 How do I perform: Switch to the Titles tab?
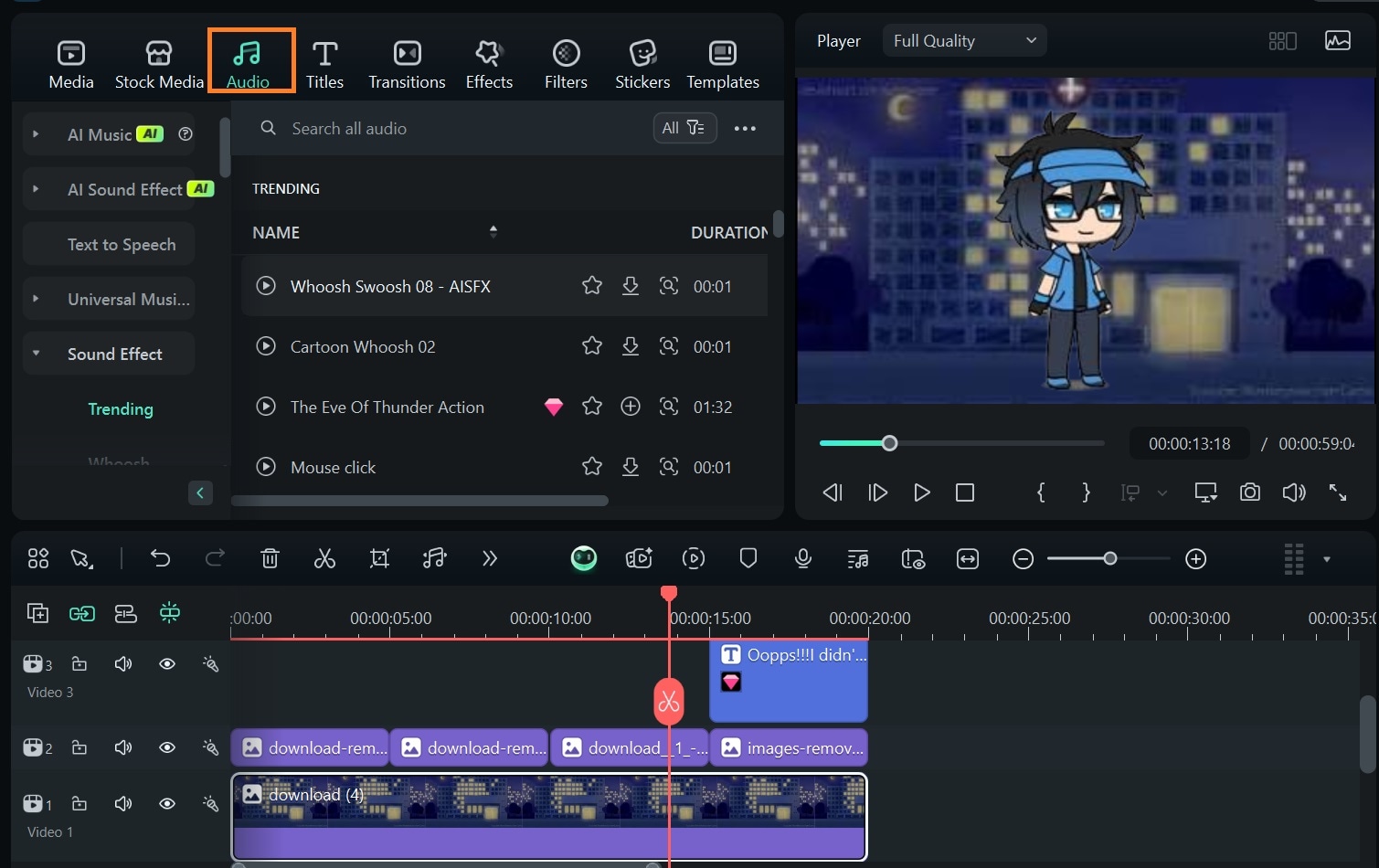324,65
